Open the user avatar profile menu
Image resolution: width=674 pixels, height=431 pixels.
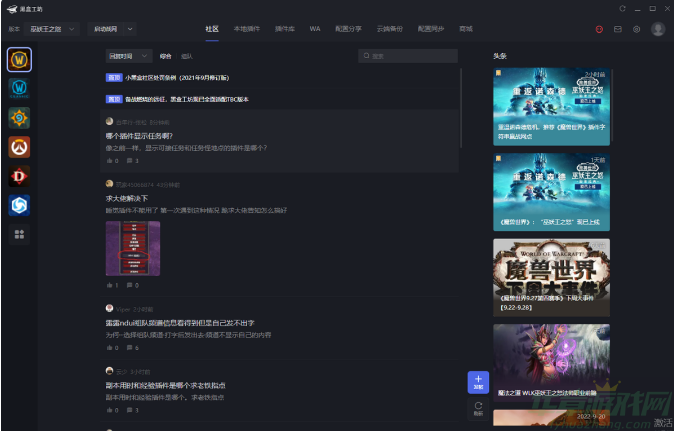[x=658, y=29]
